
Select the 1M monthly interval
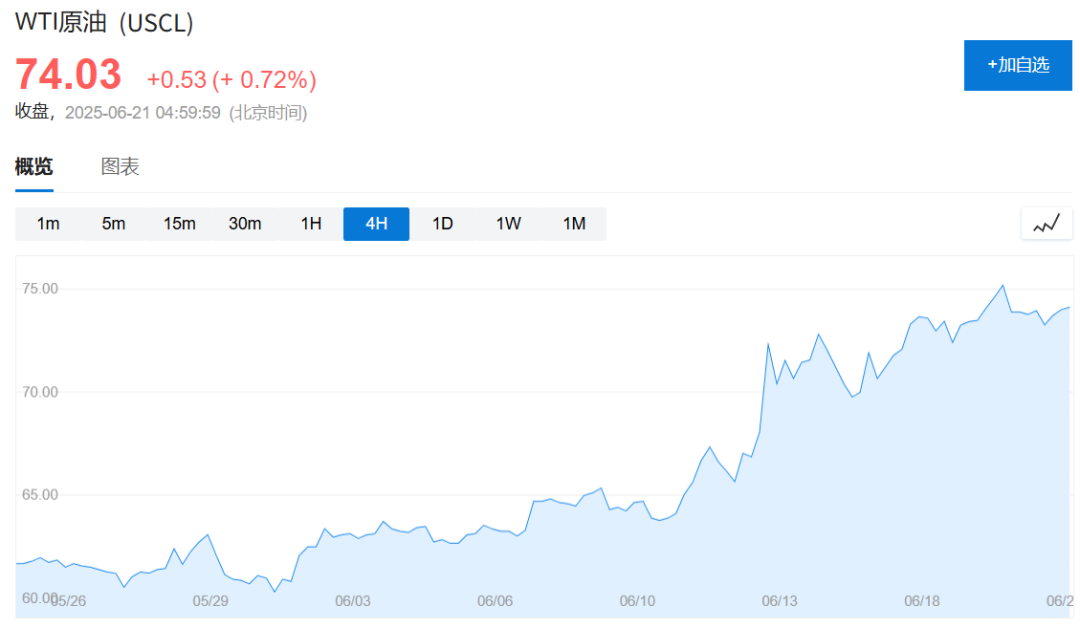click(574, 224)
